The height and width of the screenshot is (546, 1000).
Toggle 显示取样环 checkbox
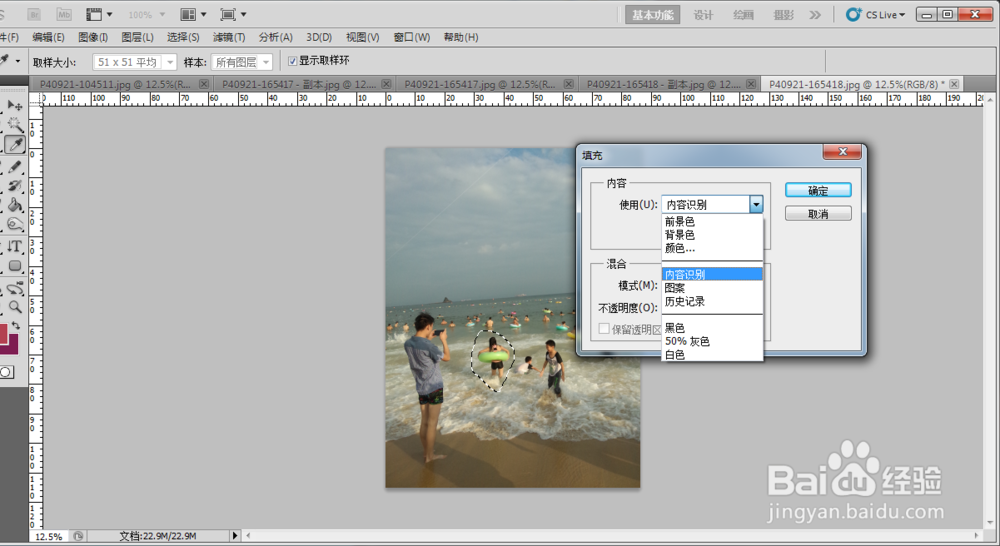pyautogui.click(x=293, y=61)
